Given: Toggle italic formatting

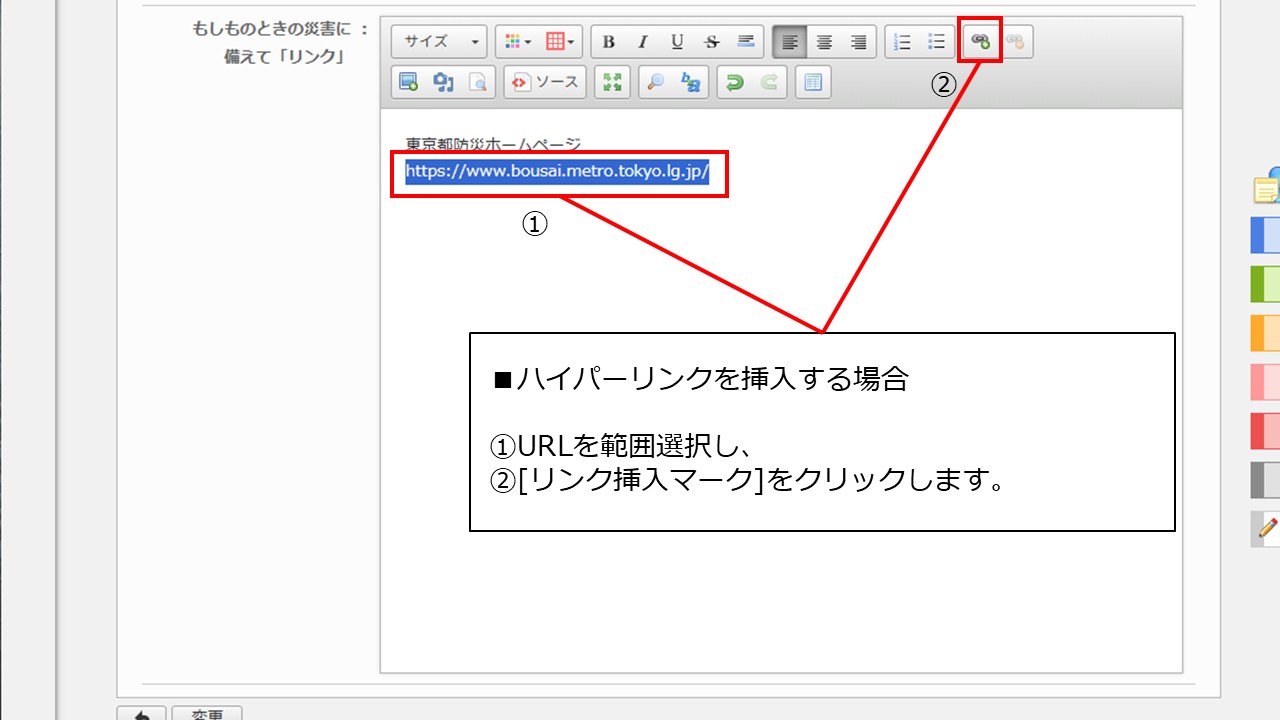Looking at the screenshot, I should [x=643, y=42].
